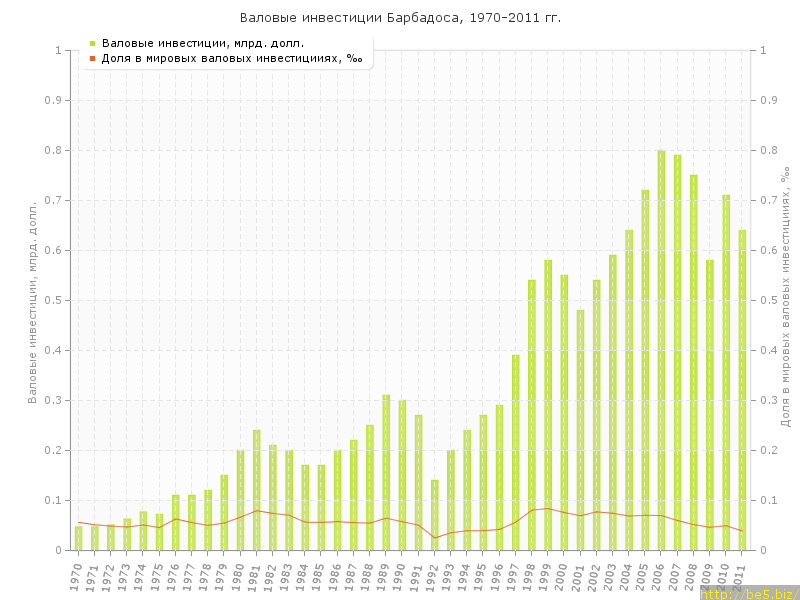Click the chart title 'Валовые инвестиции Барбадоса'
This screenshot has height=600, width=800.
pyautogui.click(x=400, y=18)
